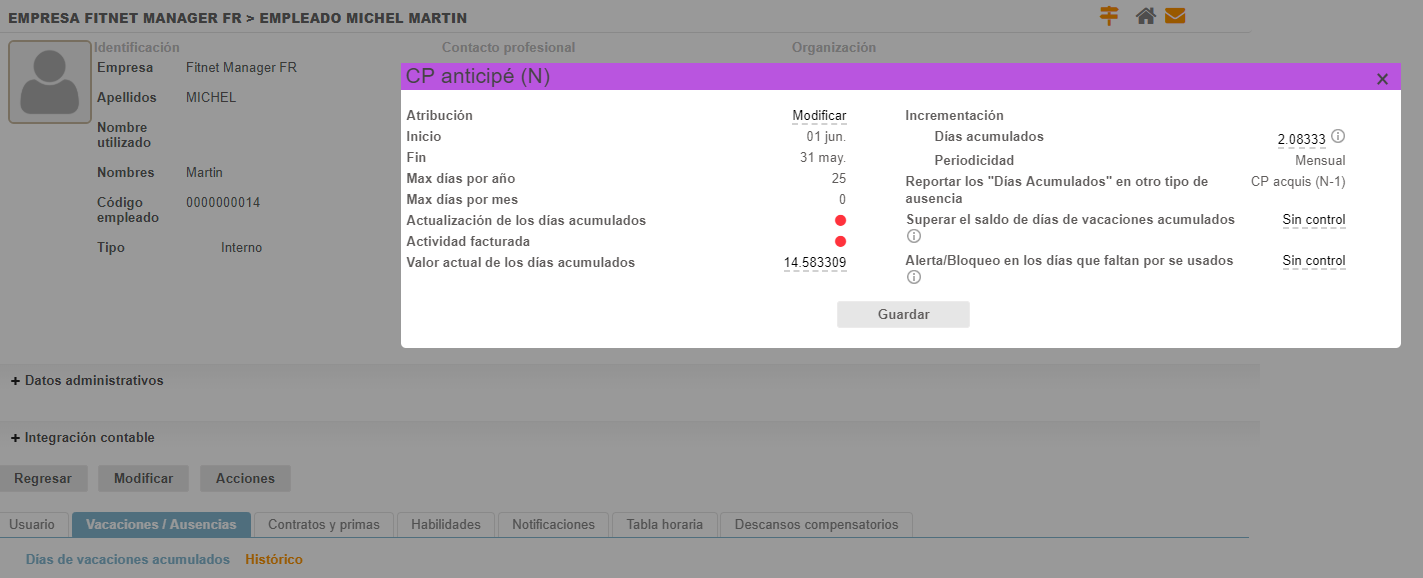Click info icon next to Días acumulados
The height and width of the screenshot is (578, 1423).
tap(1338, 136)
